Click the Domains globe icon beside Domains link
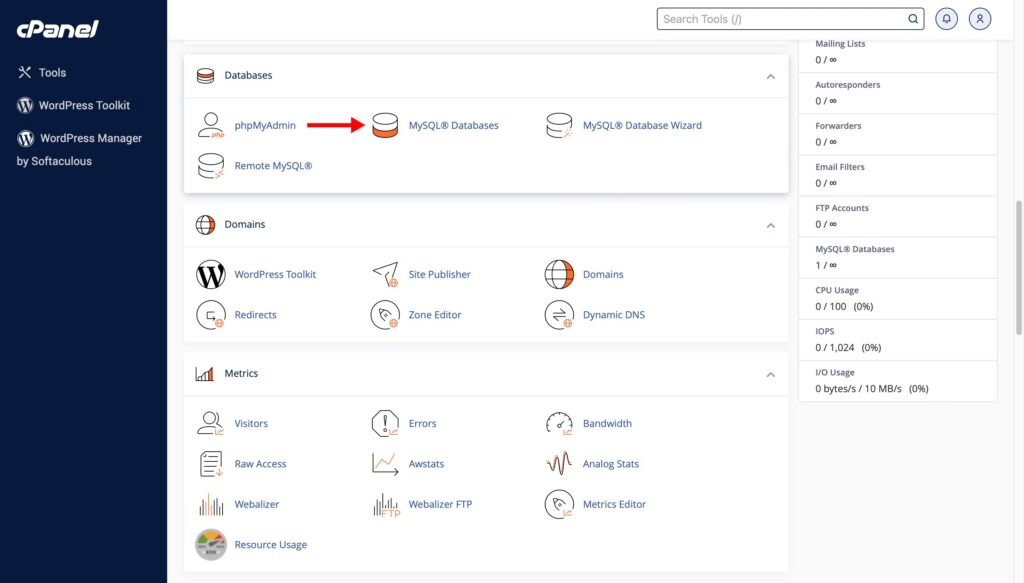This screenshot has height=583, width=1024. (559, 274)
